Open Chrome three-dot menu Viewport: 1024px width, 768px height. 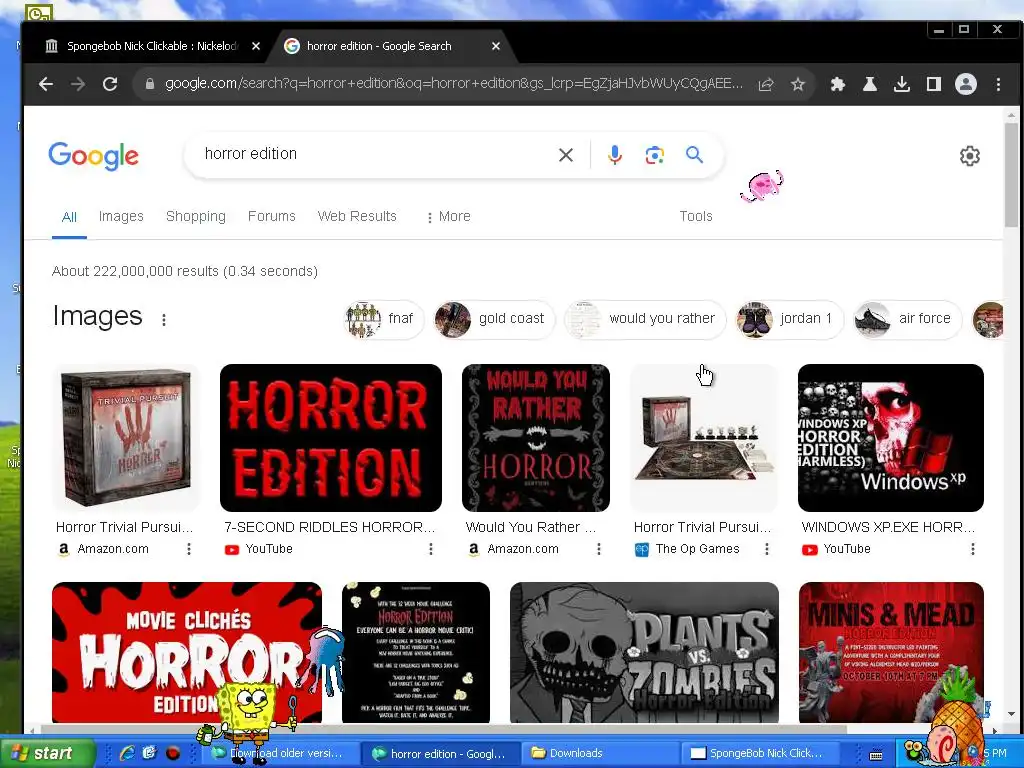998,84
